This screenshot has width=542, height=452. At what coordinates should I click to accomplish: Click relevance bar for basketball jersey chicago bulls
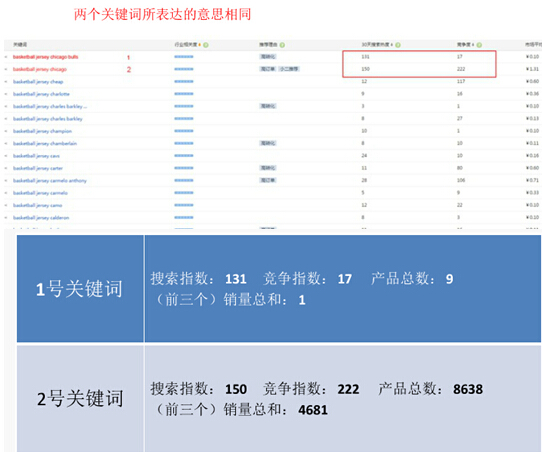(x=184, y=57)
